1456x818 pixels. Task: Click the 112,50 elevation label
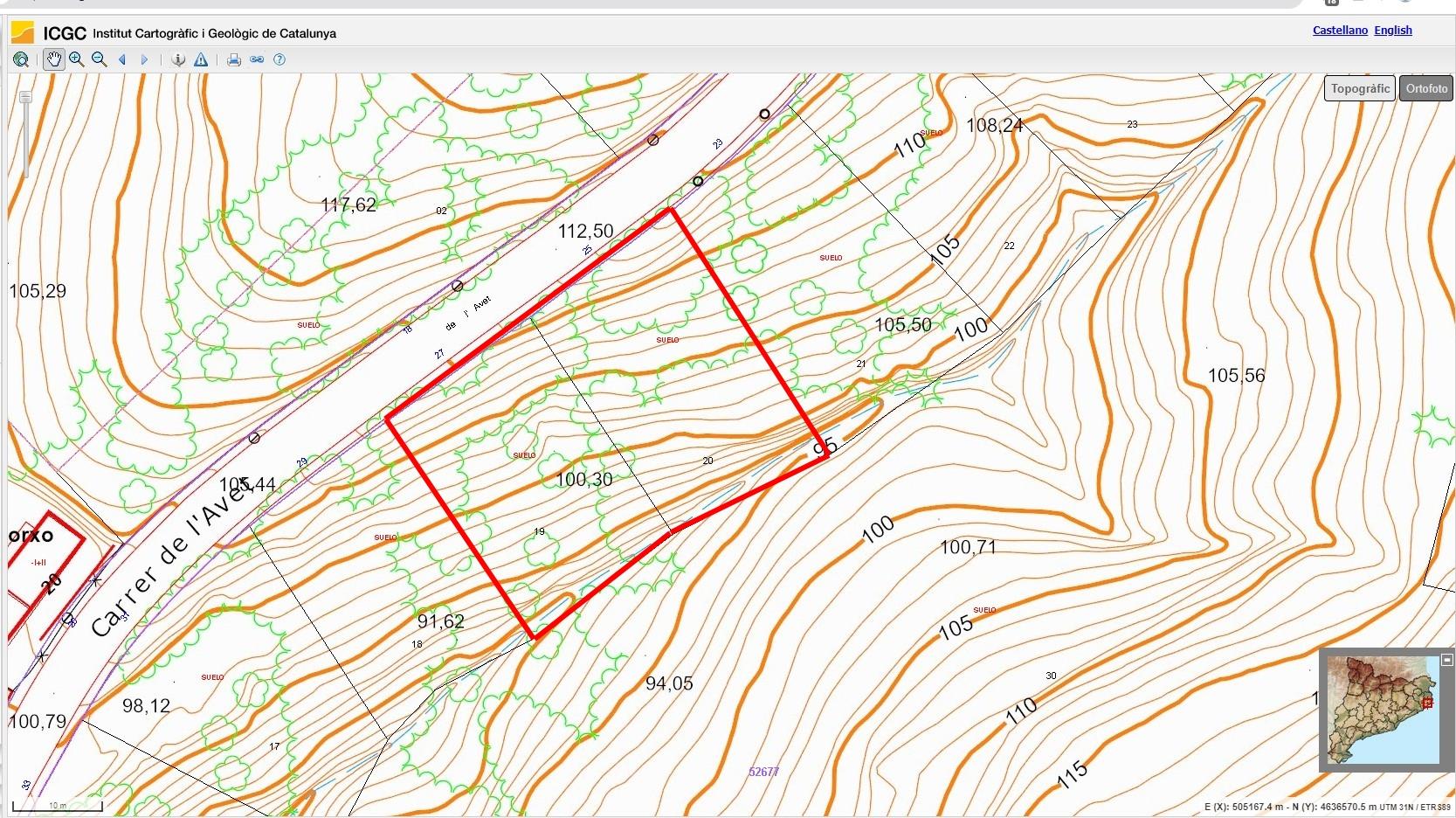(x=585, y=231)
